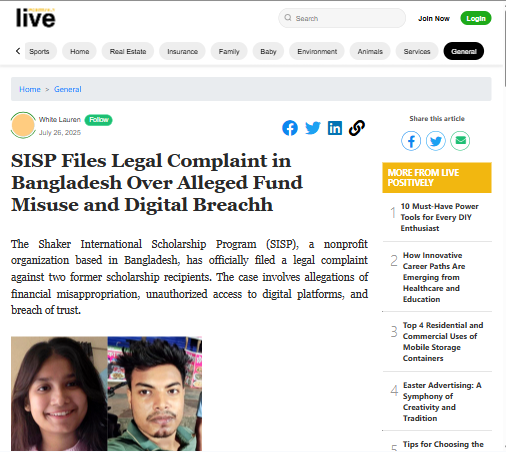Open '10 Must-Have Power Tools' article
Screen dimensions: 506x452
point(439,217)
